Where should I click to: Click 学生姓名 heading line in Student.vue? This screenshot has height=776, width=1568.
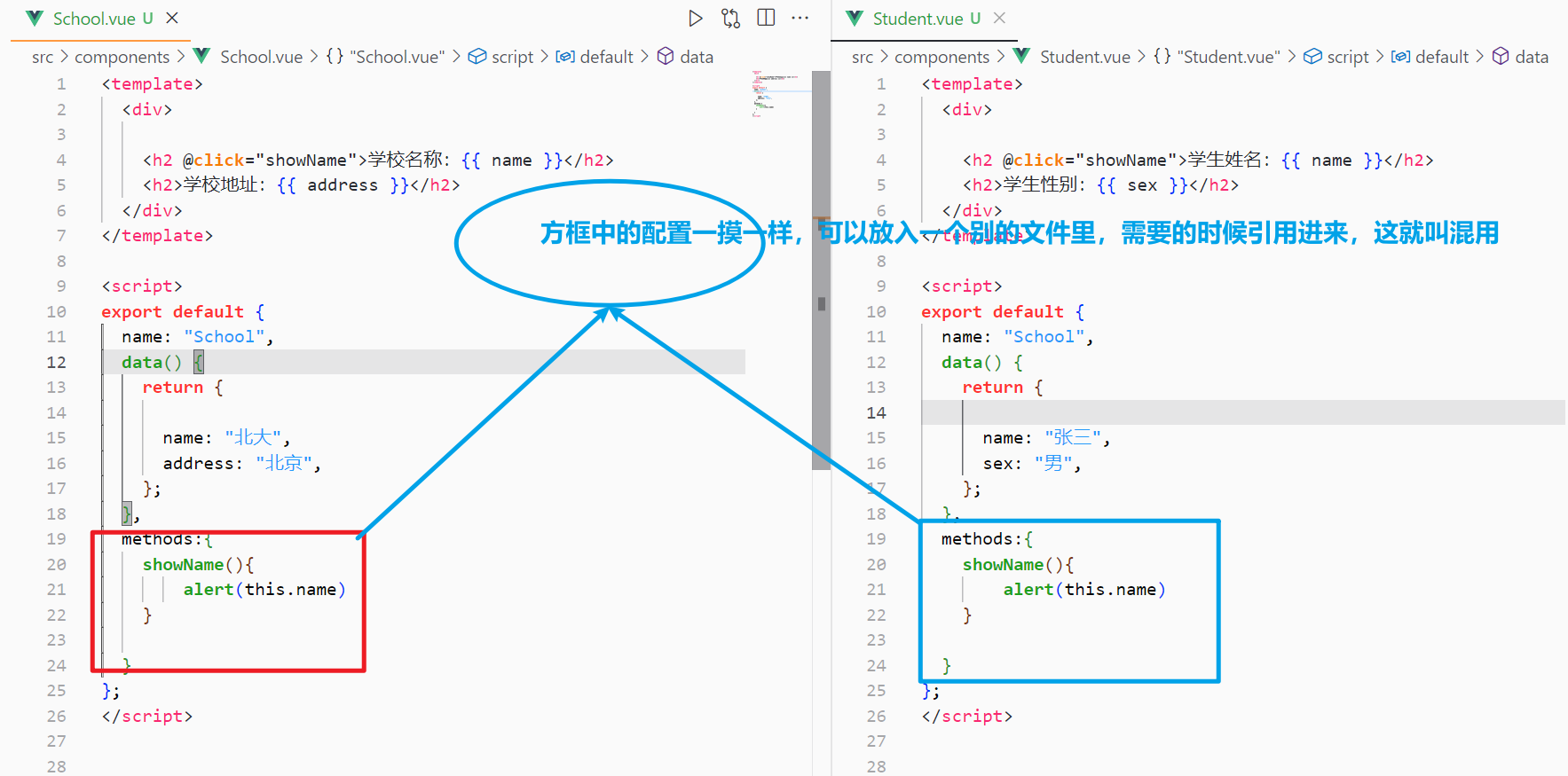(x=1198, y=160)
